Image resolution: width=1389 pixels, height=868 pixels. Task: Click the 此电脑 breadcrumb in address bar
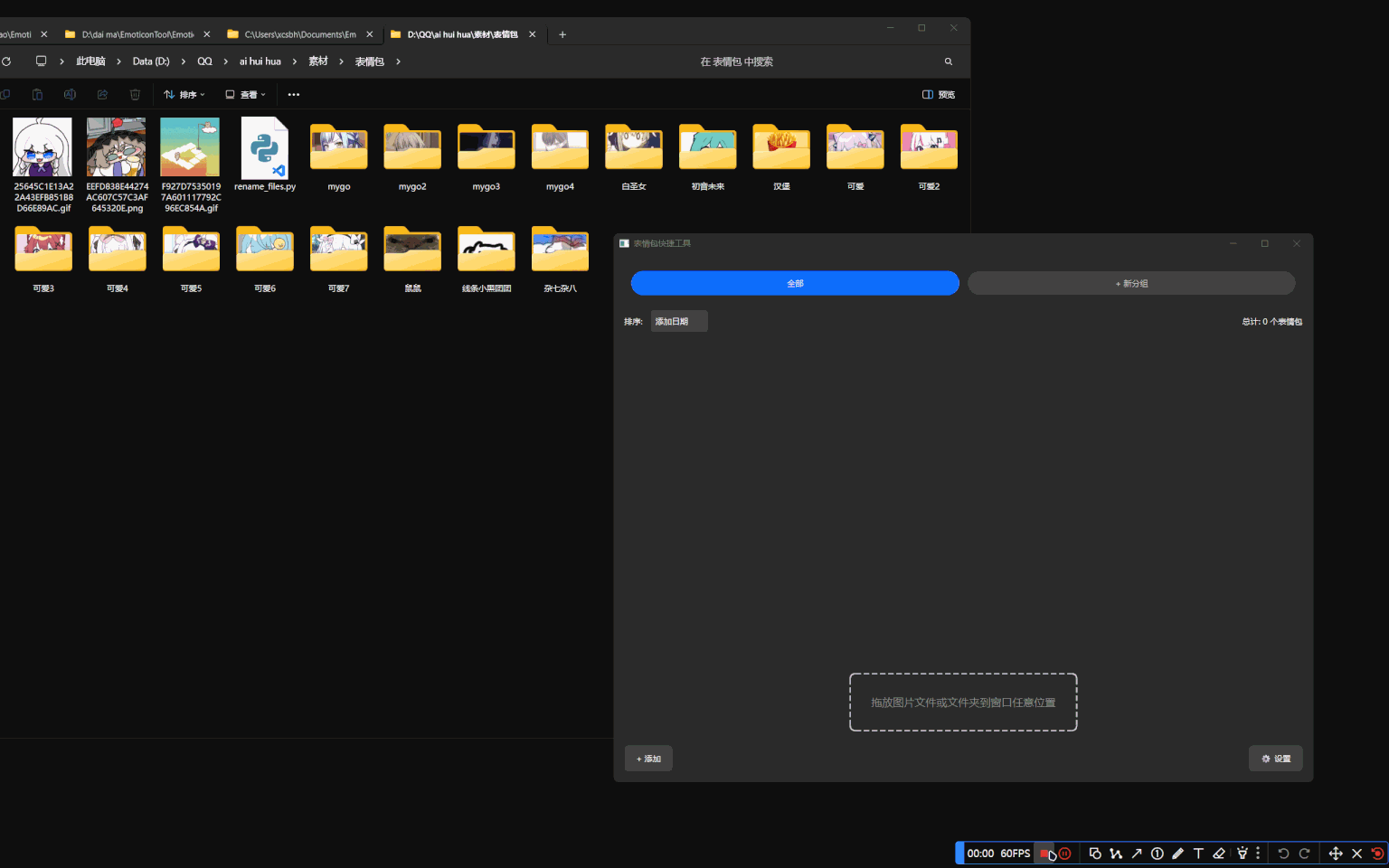point(90,61)
